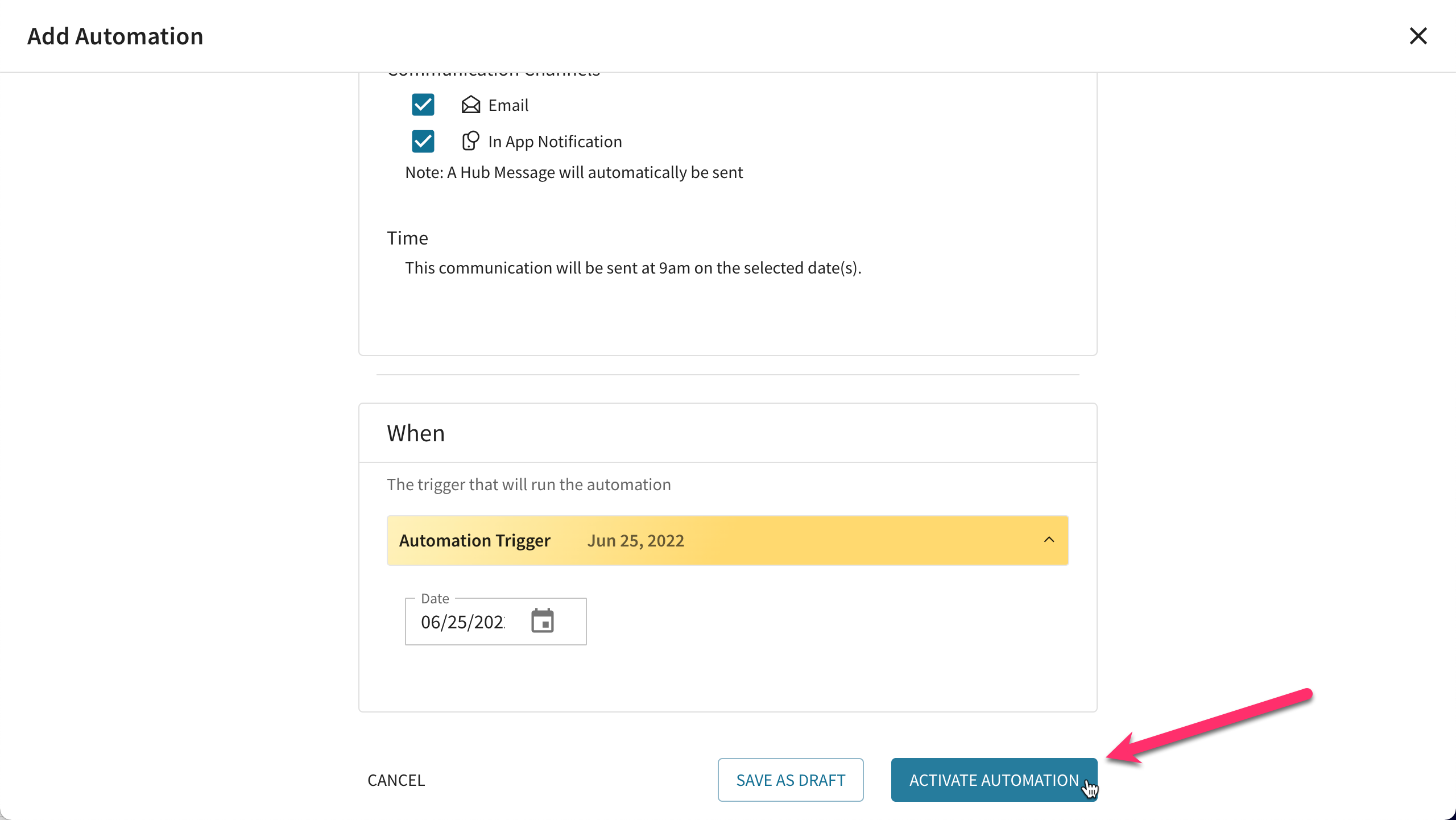Save the automation as draft
Screen dimensions: 1456x820
click(791, 780)
